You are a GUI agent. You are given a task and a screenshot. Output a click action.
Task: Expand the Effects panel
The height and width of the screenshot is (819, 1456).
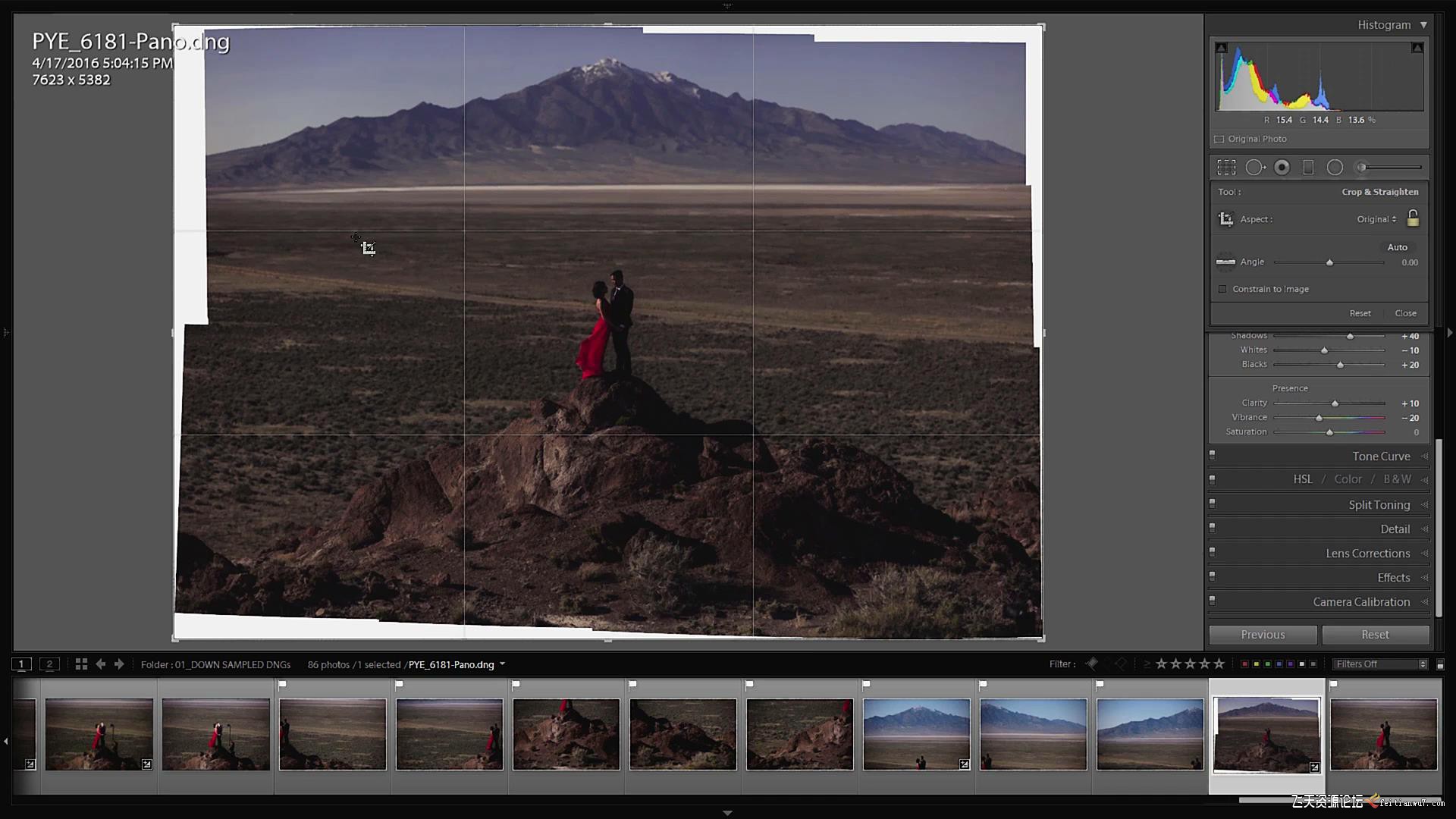[1393, 578]
